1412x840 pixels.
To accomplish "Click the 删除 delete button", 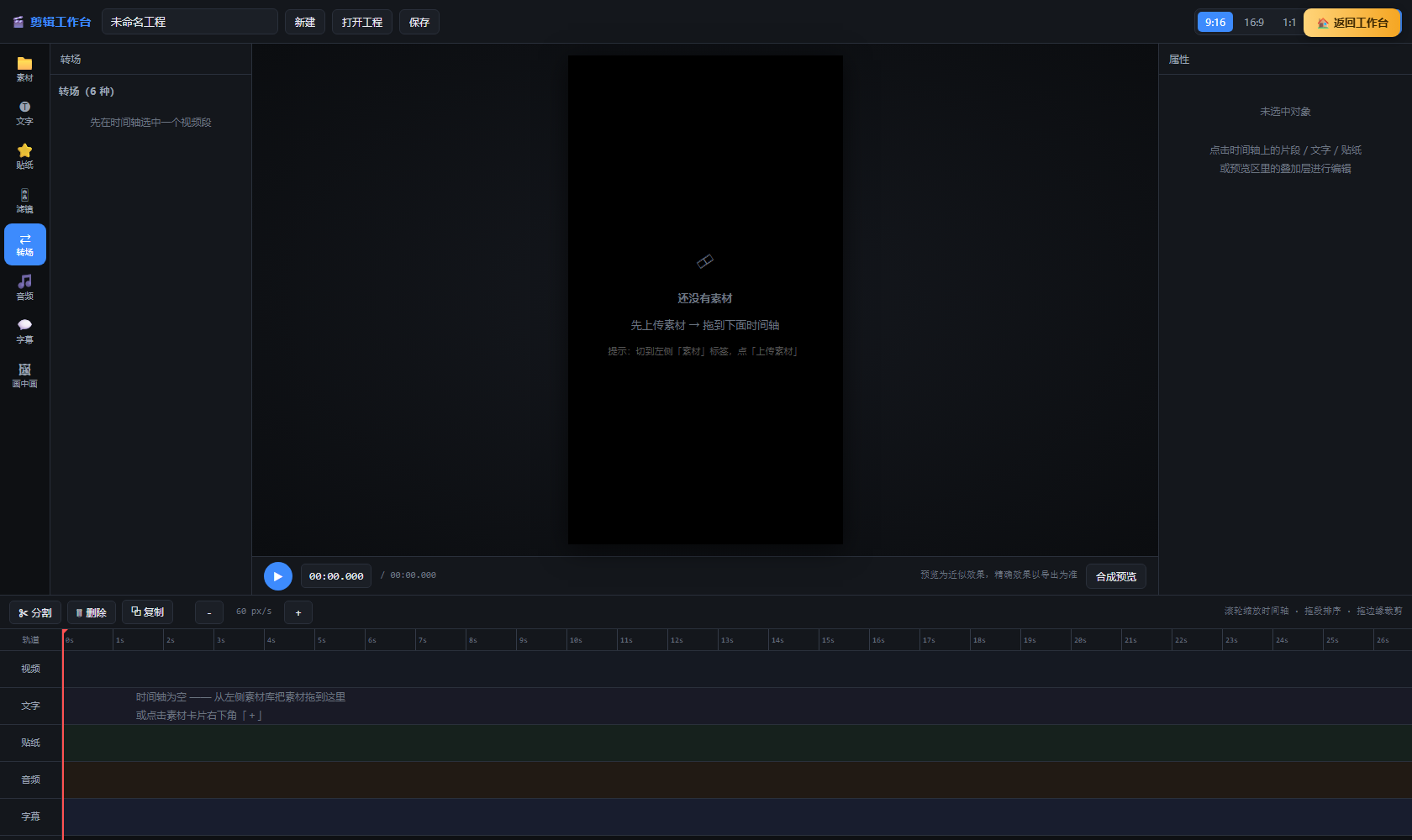I will click(x=92, y=612).
